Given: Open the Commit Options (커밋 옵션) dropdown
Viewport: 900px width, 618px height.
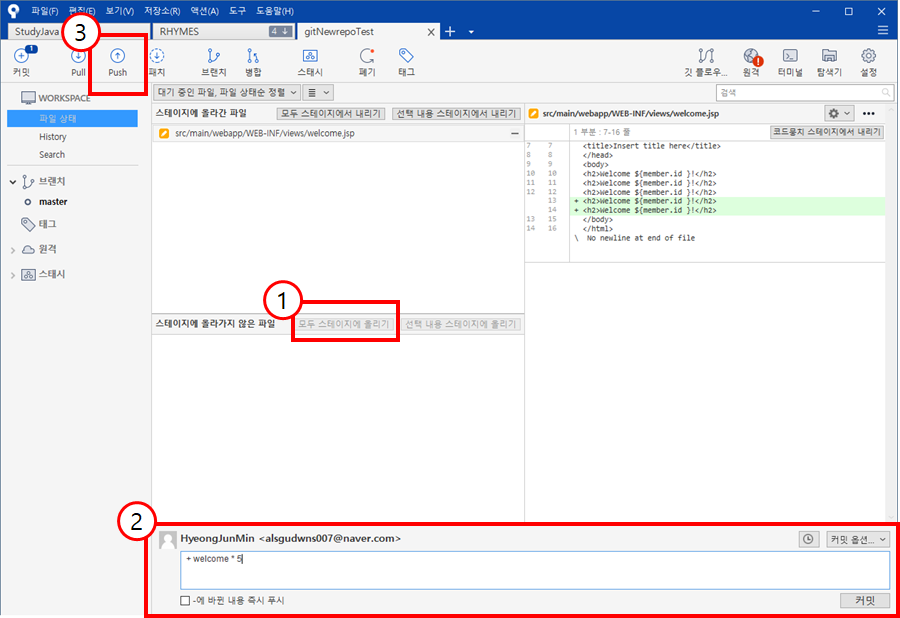Looking at the screenshot, I should [x=858, y=539].
